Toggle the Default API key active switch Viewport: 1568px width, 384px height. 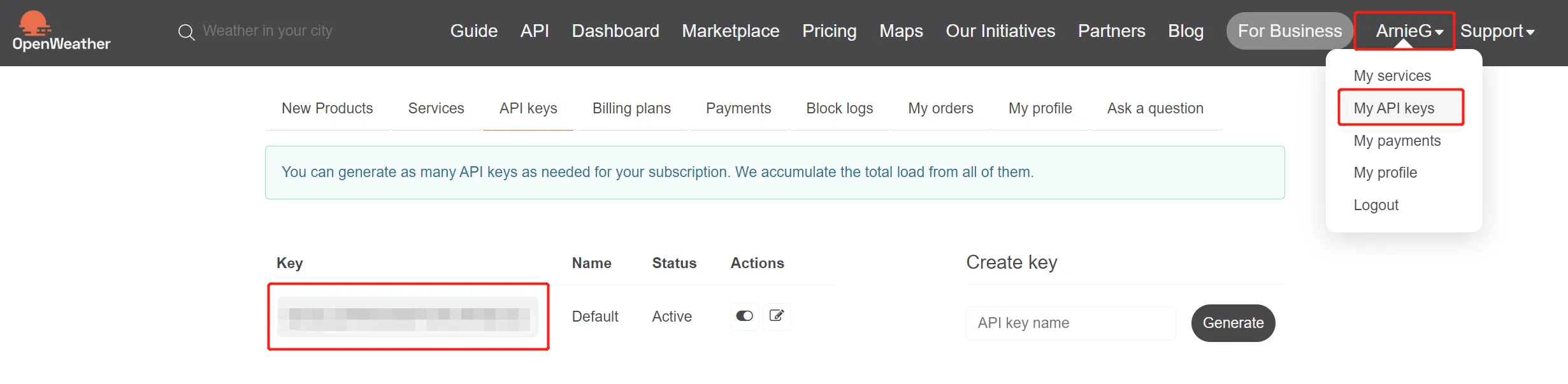[744, 316]
